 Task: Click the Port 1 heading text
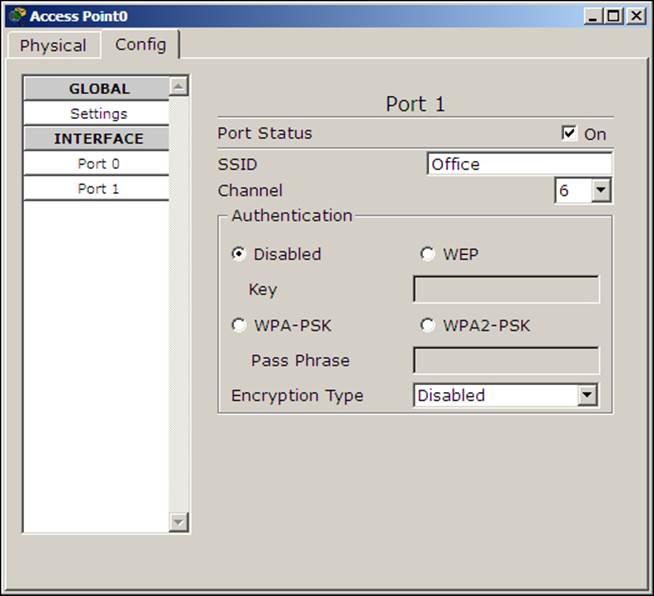pos(415,104)
